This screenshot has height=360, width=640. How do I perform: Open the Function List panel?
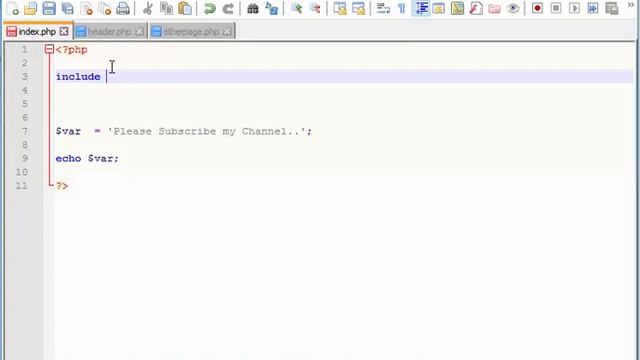(x=476, y=8)
